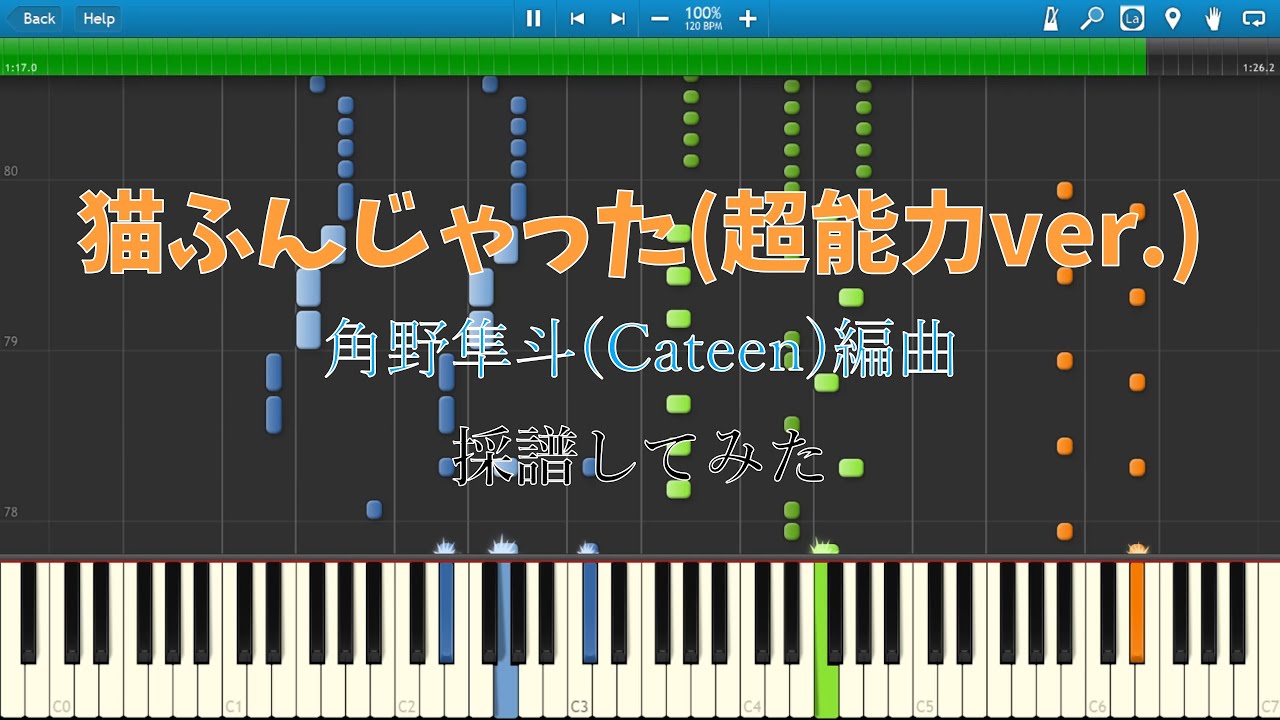The height and width of the screenshot is (720, 1280).
Task: Skip forward with the next button
Action: [618, 18]
